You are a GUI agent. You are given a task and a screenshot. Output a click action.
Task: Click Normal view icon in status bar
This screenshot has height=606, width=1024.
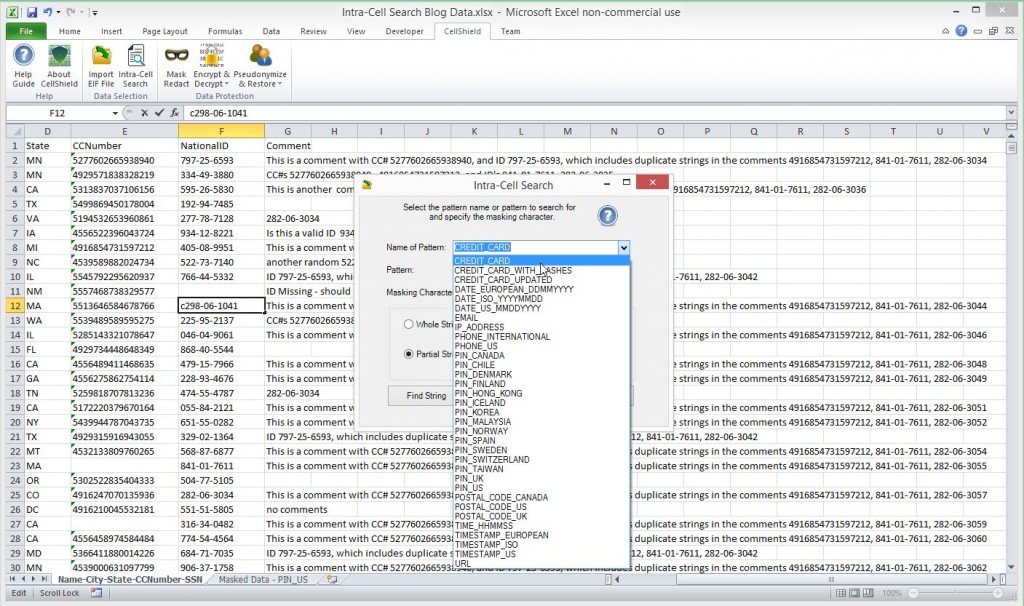tap(841, 593)
